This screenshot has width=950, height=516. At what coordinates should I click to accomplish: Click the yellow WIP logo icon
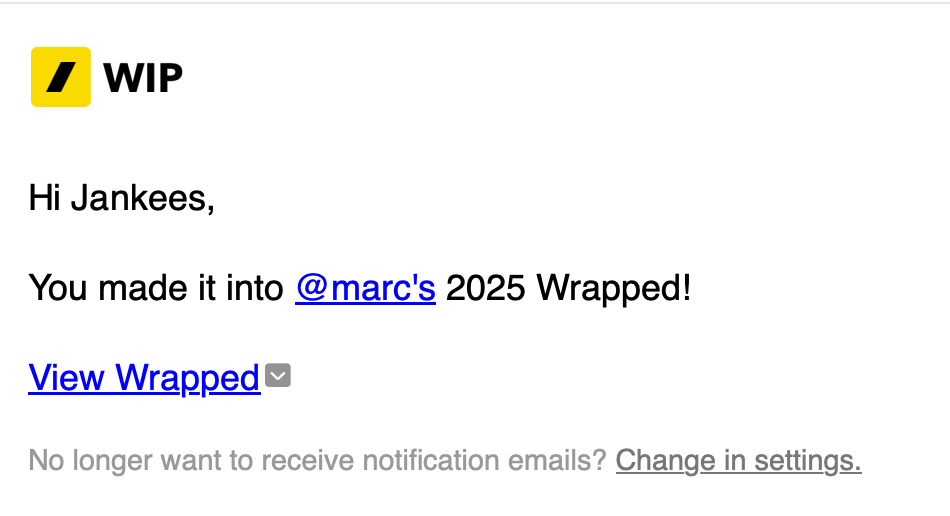click(x=61, y=77)
